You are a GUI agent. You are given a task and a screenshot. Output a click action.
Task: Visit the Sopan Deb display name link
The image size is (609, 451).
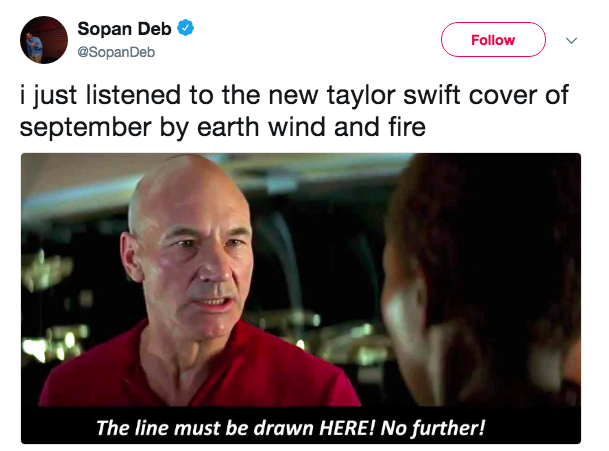coord(124,29)
